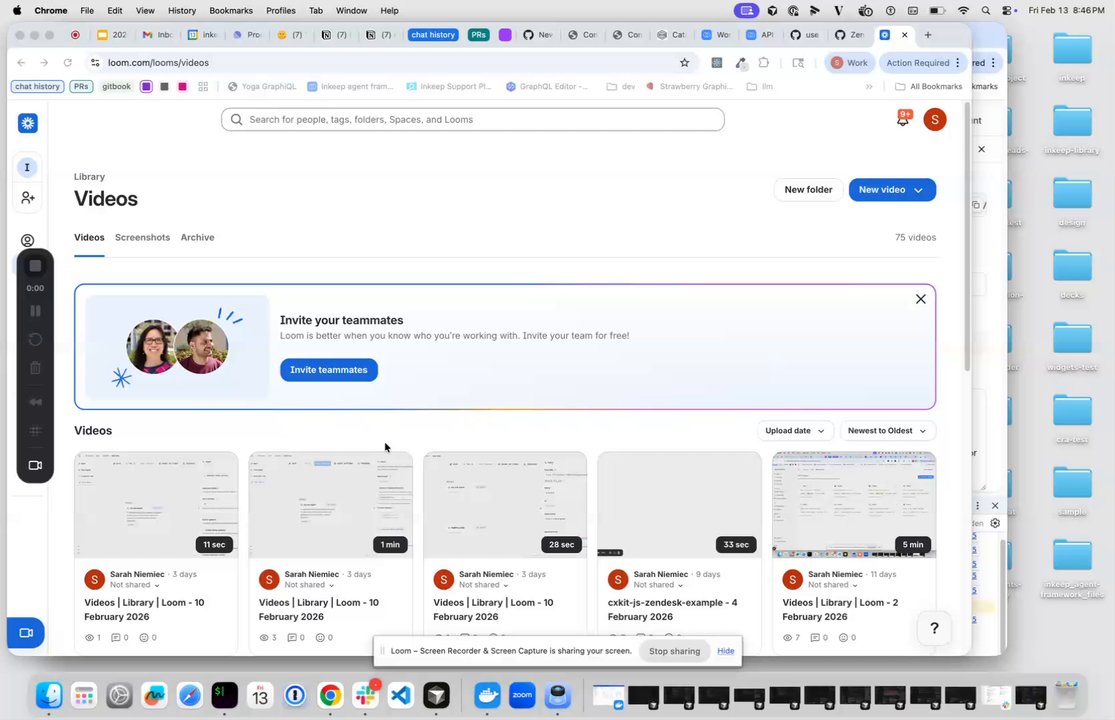The width and height of the screenshot is (1115, 720).
Task: Hide the screen sharing notification bar
Action: point(725,651)
